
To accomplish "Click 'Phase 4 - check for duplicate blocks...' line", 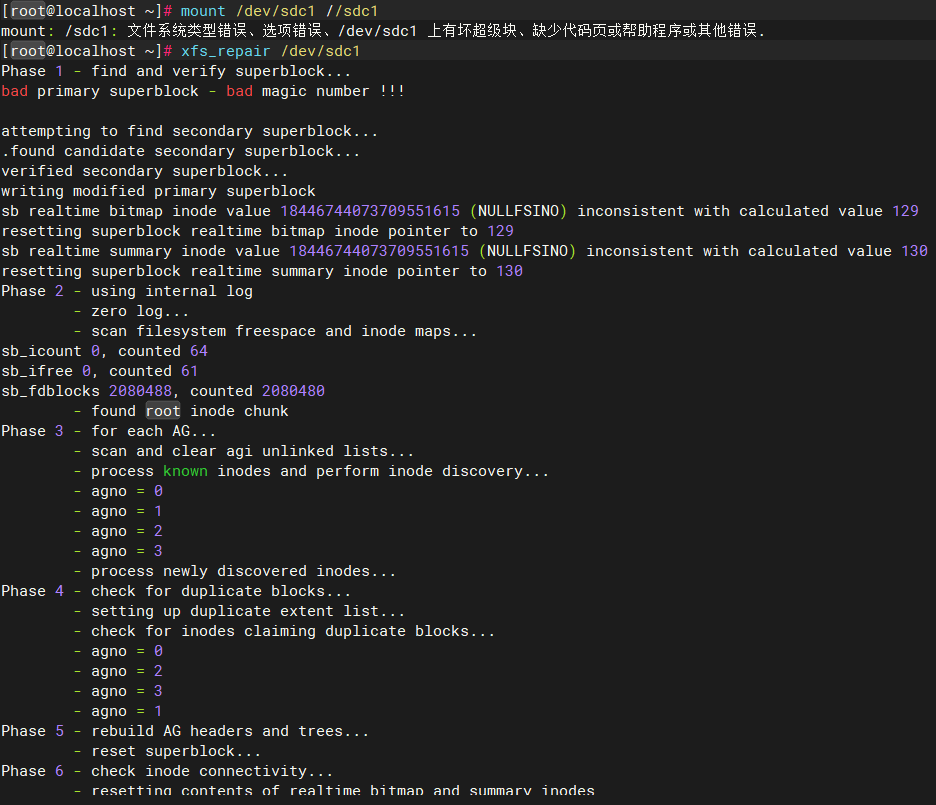I will (176, 591).
